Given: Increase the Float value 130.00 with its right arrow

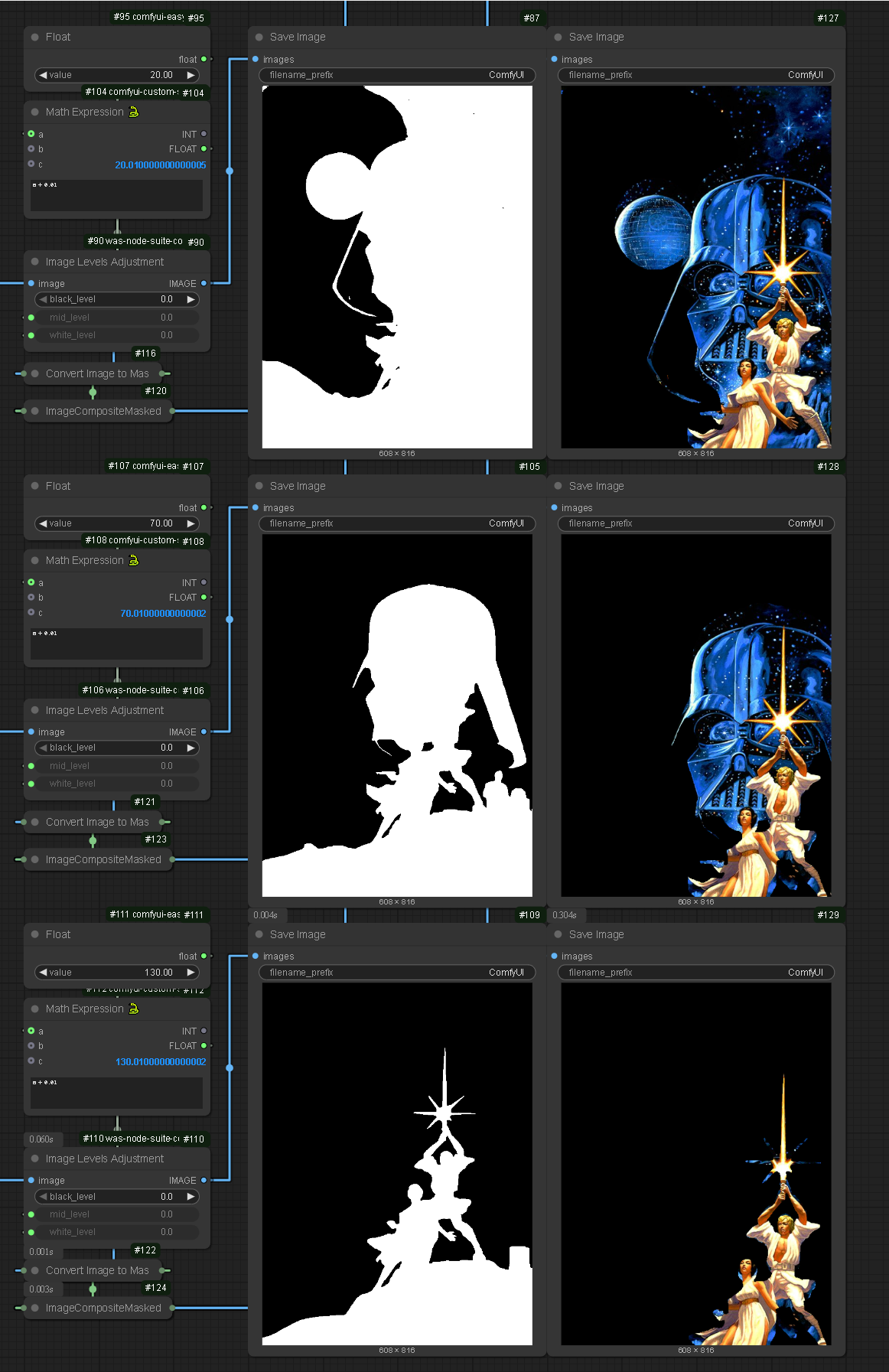Looking at the screenshot, I should coord(190,973).
